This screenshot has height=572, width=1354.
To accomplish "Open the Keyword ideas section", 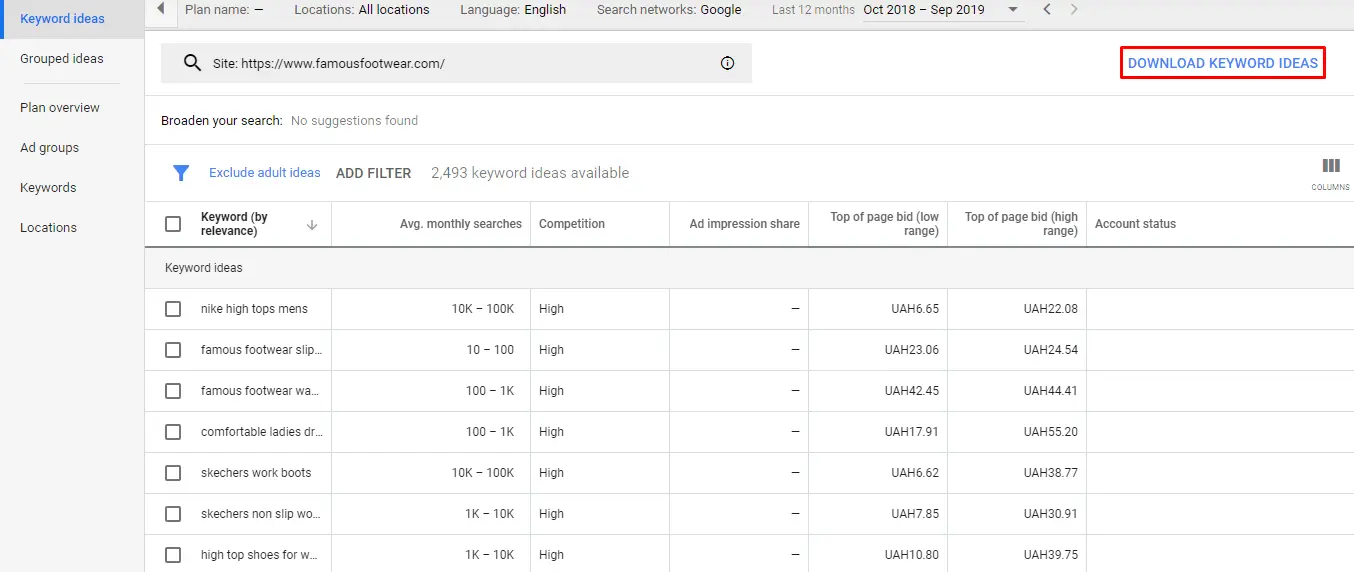I will [x=62, y=19].
